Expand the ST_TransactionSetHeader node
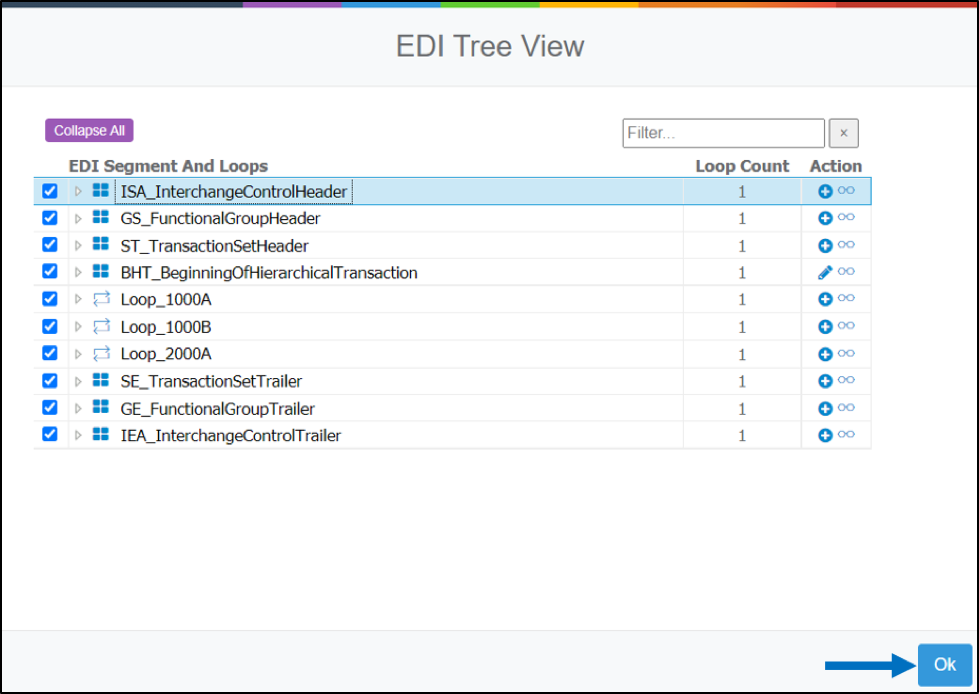This screenshot has height=694, width=979. tap(78, 246)
